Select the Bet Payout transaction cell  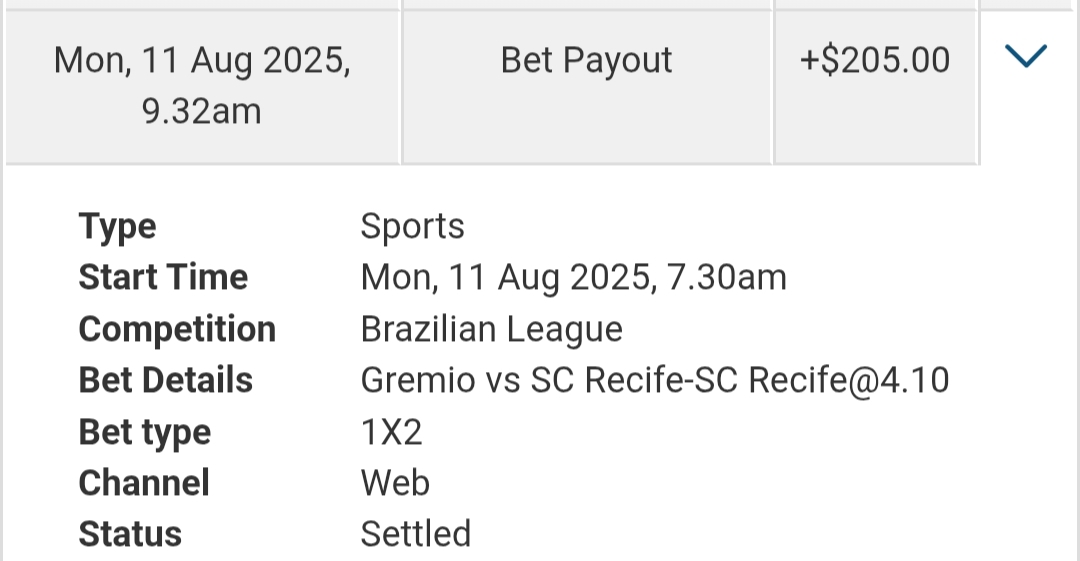(586, 60)
